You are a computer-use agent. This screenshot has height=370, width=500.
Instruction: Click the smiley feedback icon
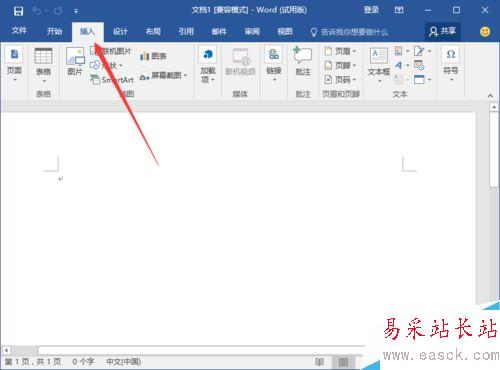point(485,32)
